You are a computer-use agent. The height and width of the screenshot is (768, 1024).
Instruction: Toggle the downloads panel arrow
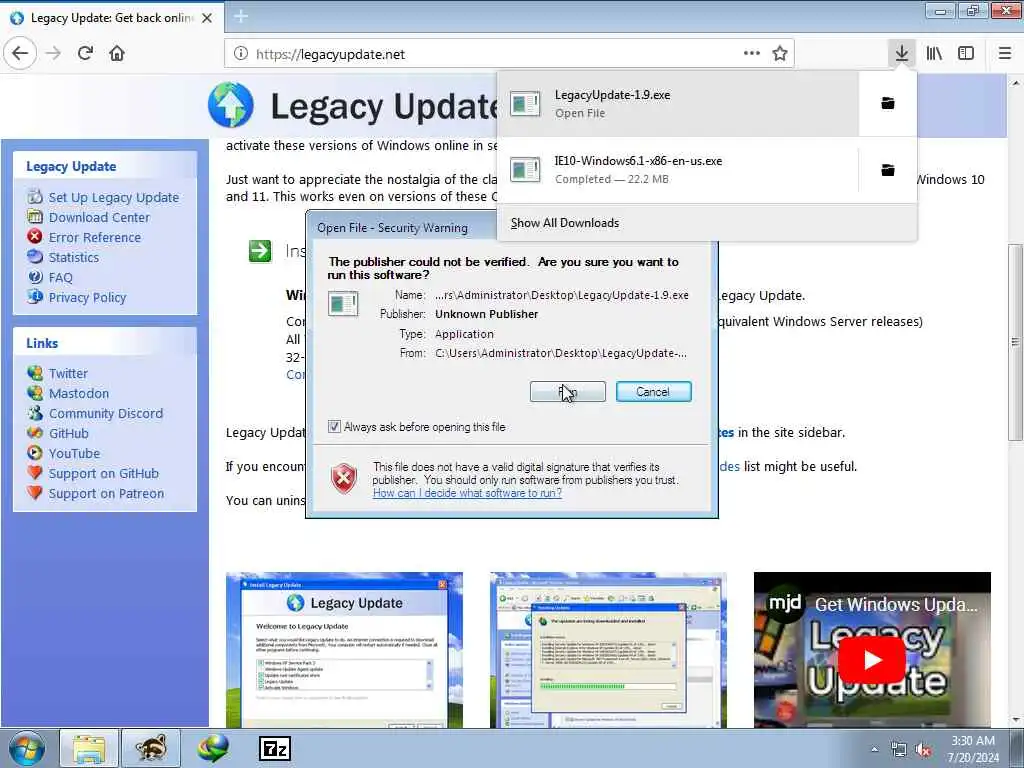tap(902, 54)
